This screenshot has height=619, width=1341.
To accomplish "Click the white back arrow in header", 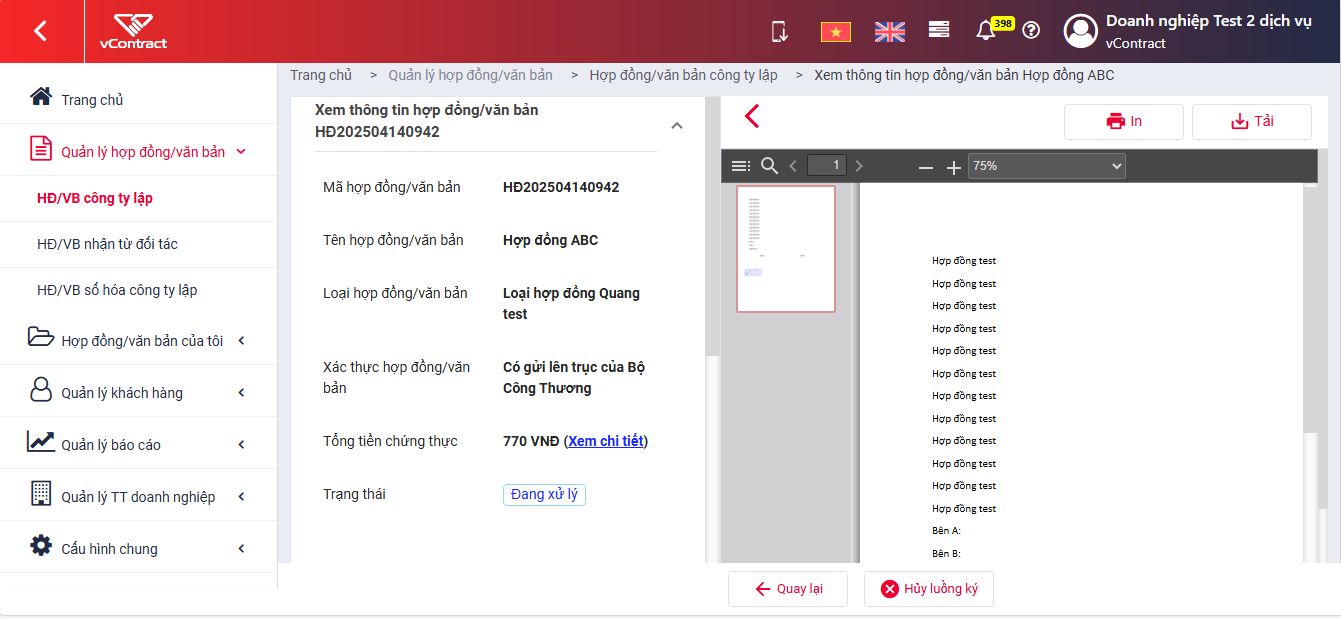I will point(40,31).
